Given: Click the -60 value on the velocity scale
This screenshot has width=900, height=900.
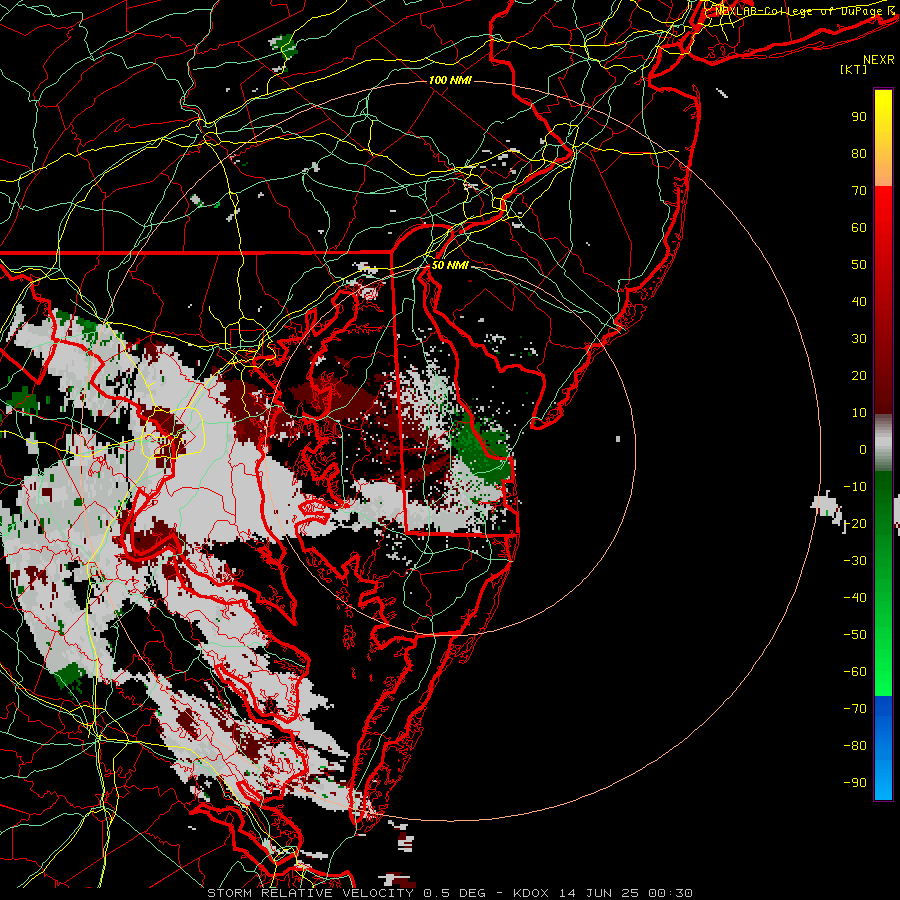Looking at the screenshot, I should tap(855, 672).
